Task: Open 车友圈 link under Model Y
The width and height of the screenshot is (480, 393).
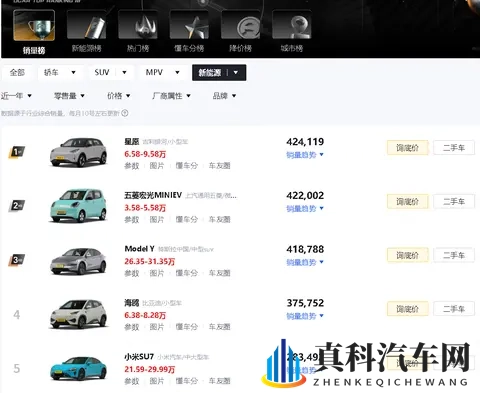Action: [x=219, y=273]
